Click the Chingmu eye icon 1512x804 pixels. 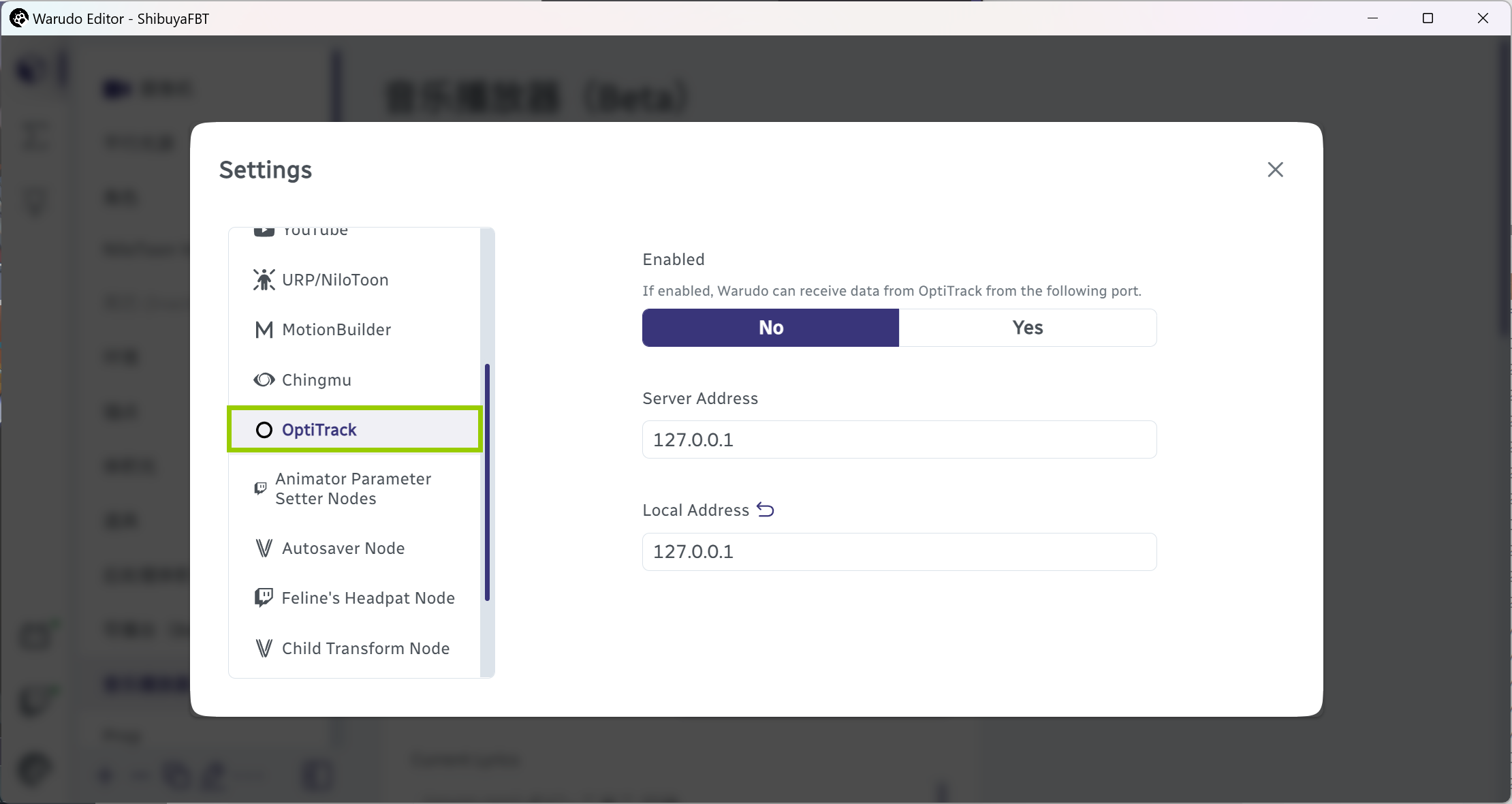(264, 380)
